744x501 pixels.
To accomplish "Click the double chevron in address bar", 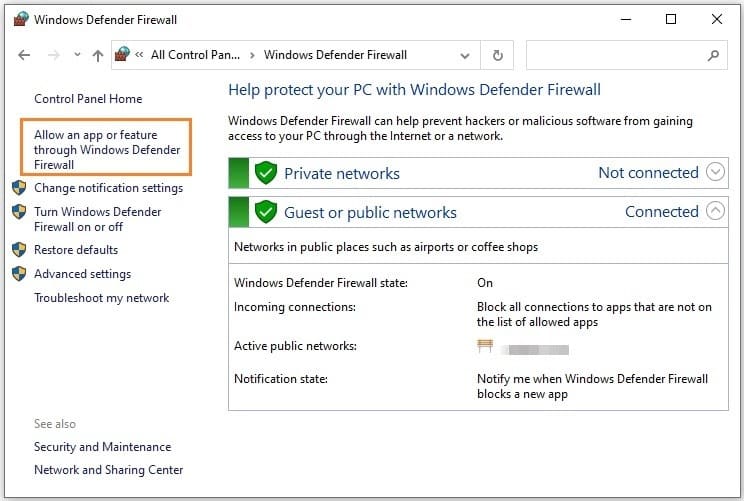I will [x=139, y=55].
